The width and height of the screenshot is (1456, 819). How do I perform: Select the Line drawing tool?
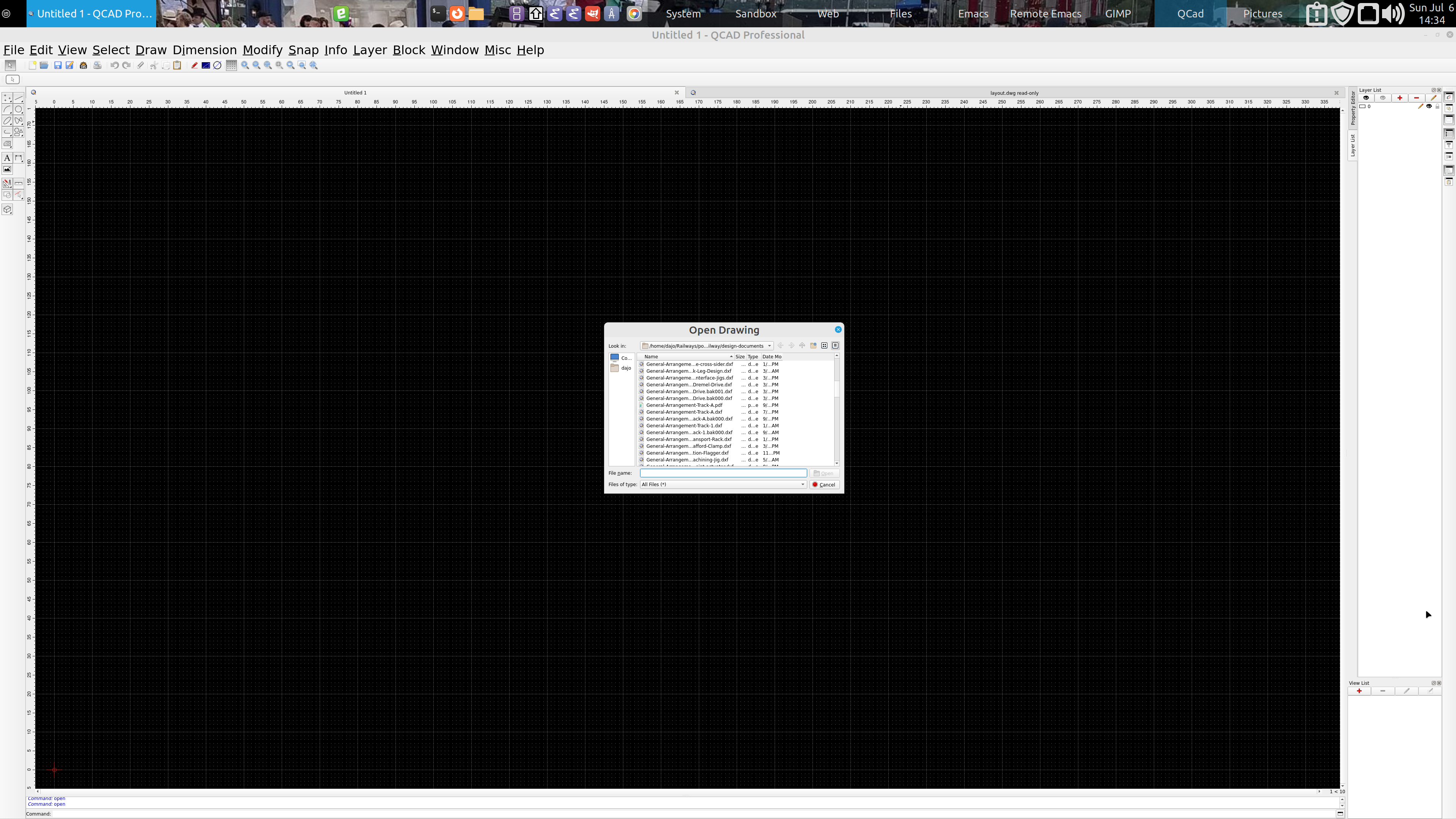point(18,98)
